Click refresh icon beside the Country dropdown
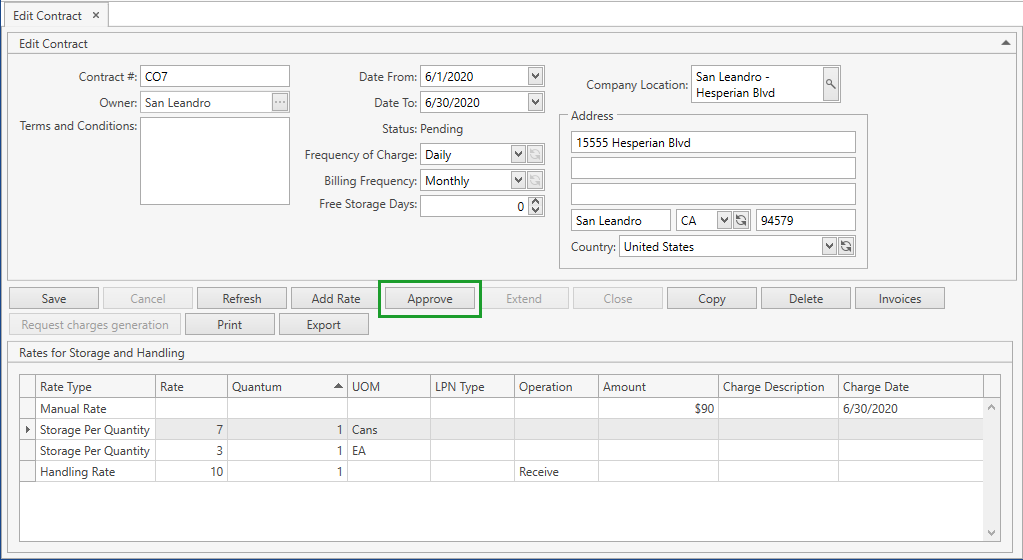This screenshot has height=560, width=1023. click(x=846, y=246)
